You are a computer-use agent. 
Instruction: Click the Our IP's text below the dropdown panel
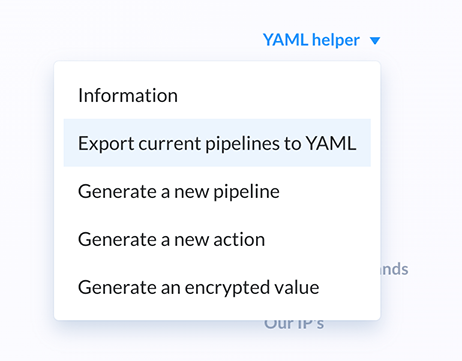tap(294, 325)
